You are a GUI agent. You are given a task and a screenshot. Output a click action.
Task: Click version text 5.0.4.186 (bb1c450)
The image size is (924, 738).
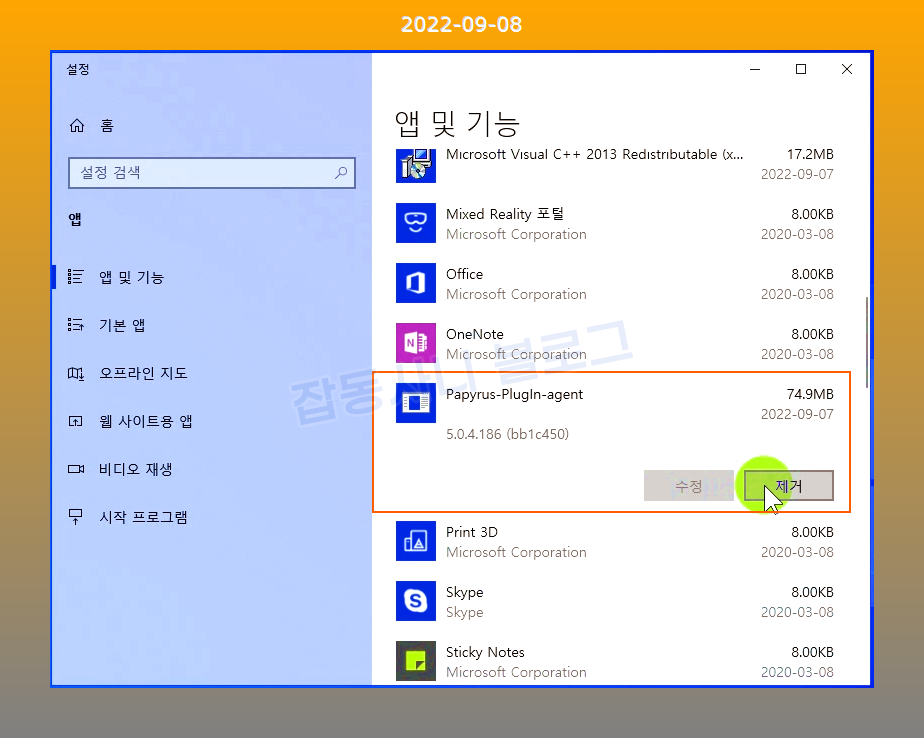(x=507, y=434)
